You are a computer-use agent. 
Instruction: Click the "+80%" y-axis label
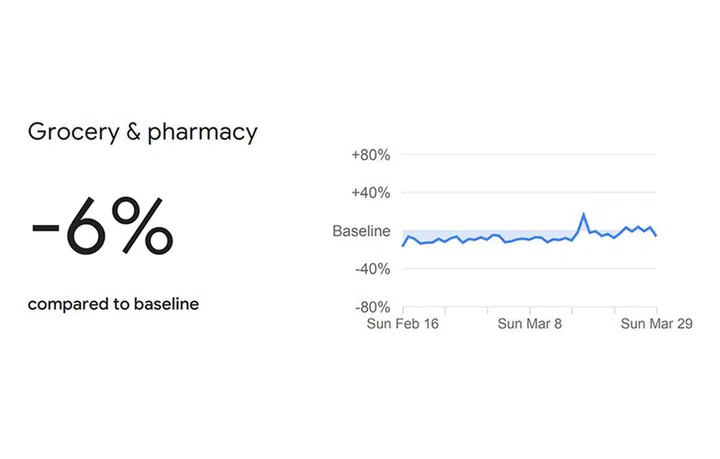[x=370, y=155]
